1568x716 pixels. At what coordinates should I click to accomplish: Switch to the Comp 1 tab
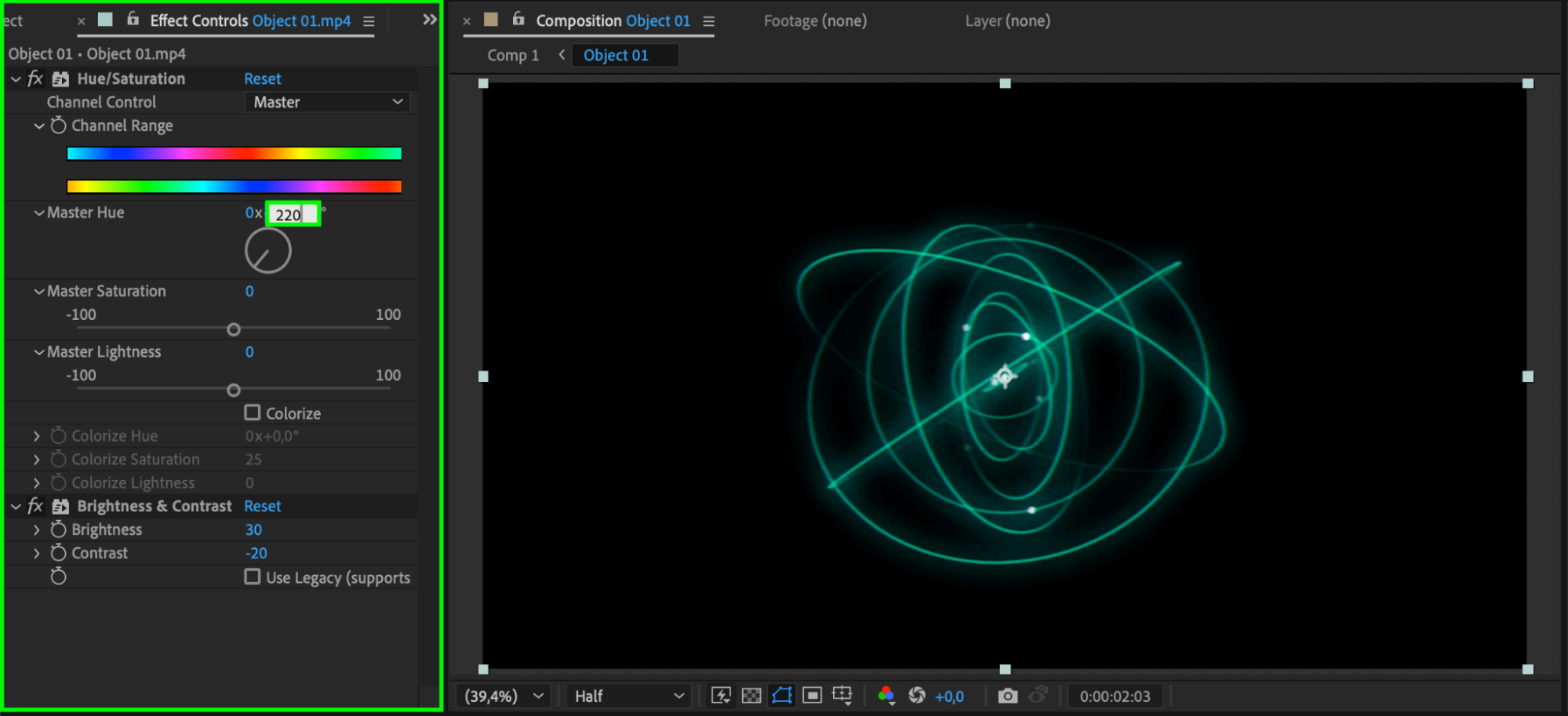pyautogui.click(x=513, y=55)
